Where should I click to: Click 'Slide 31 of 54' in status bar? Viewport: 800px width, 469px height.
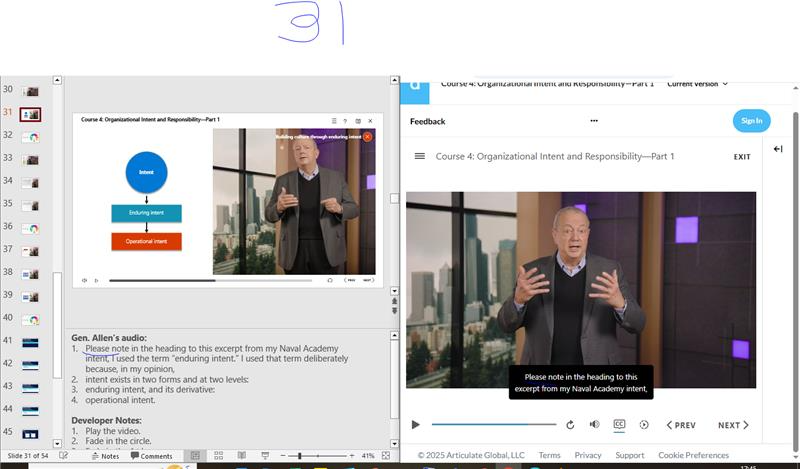click(28, 456)
